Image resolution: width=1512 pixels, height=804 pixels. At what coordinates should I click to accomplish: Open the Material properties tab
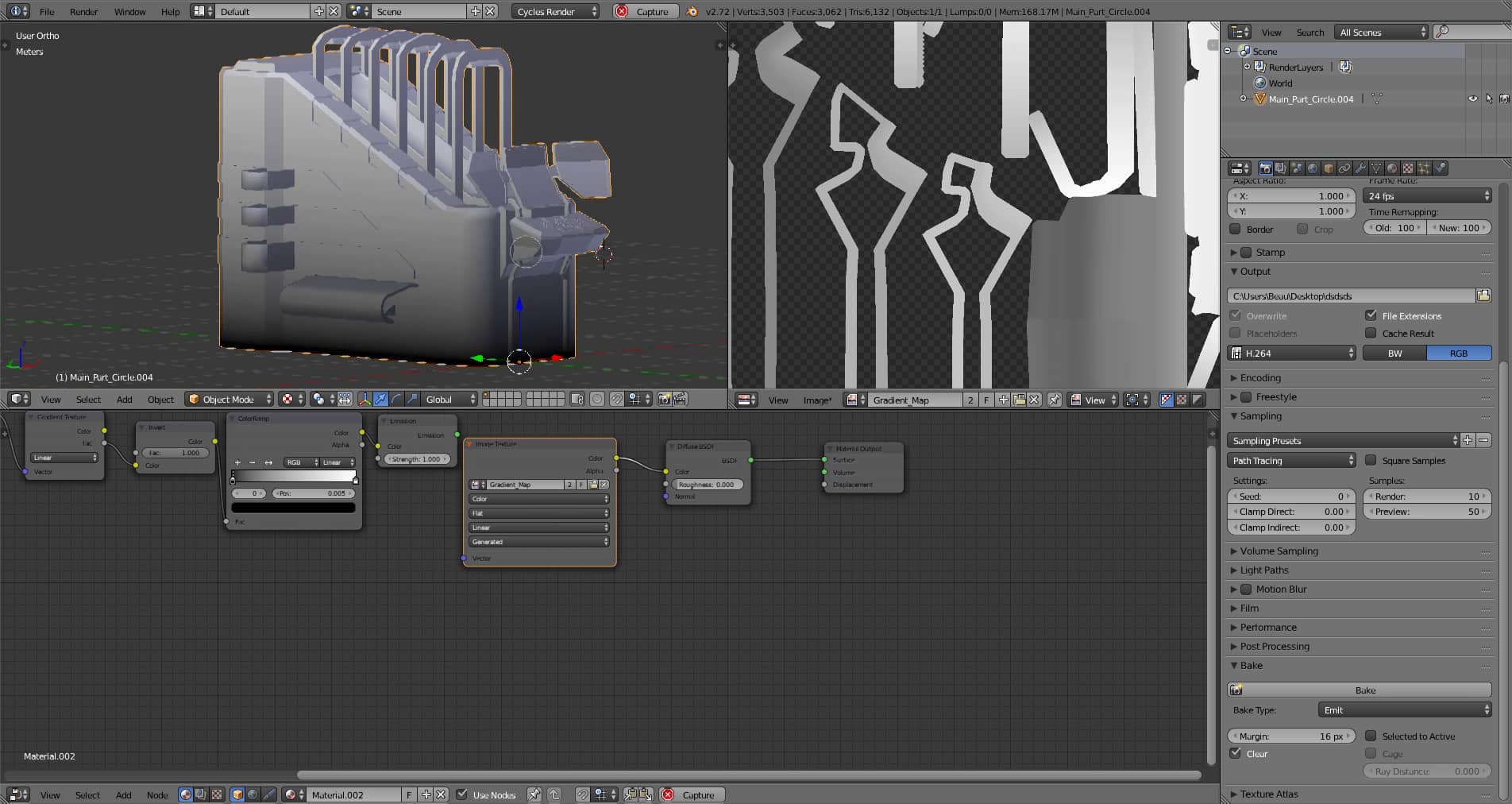coord(1392,168)
